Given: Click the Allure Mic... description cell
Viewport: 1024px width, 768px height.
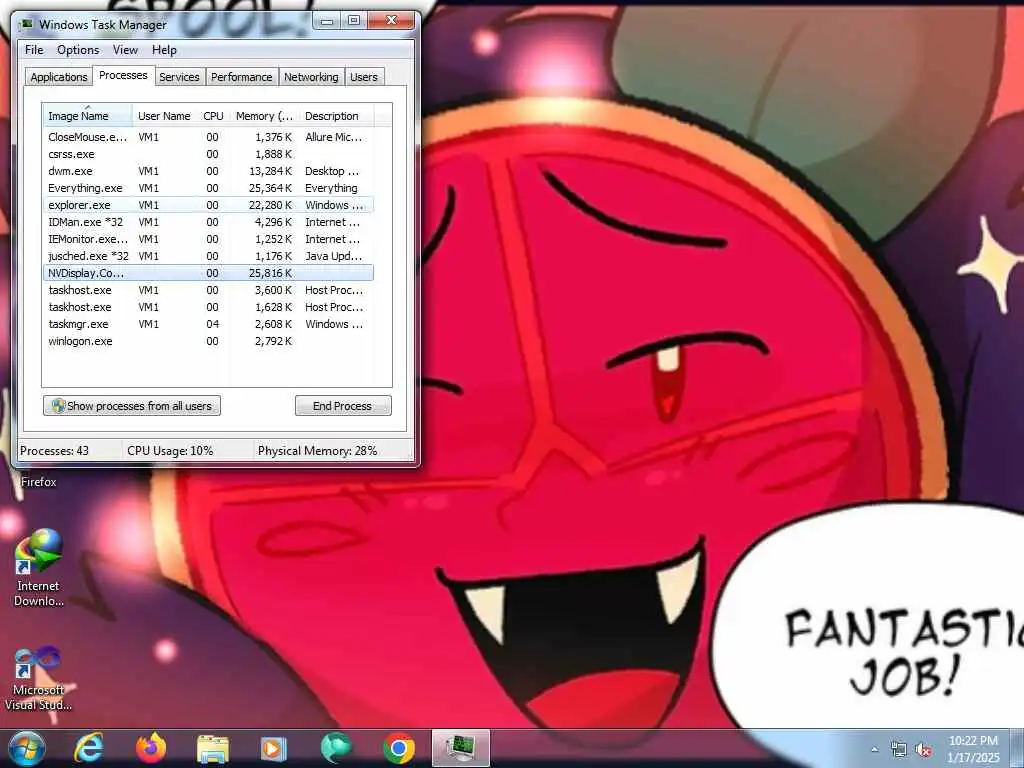Looking at the screenshot, I should click(x=333, y=137).
